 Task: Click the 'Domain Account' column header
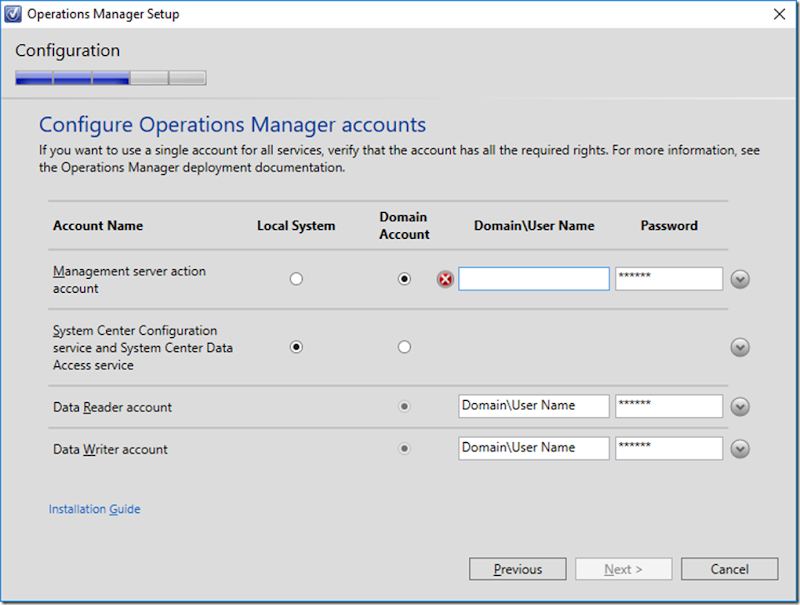click(404, 225)
